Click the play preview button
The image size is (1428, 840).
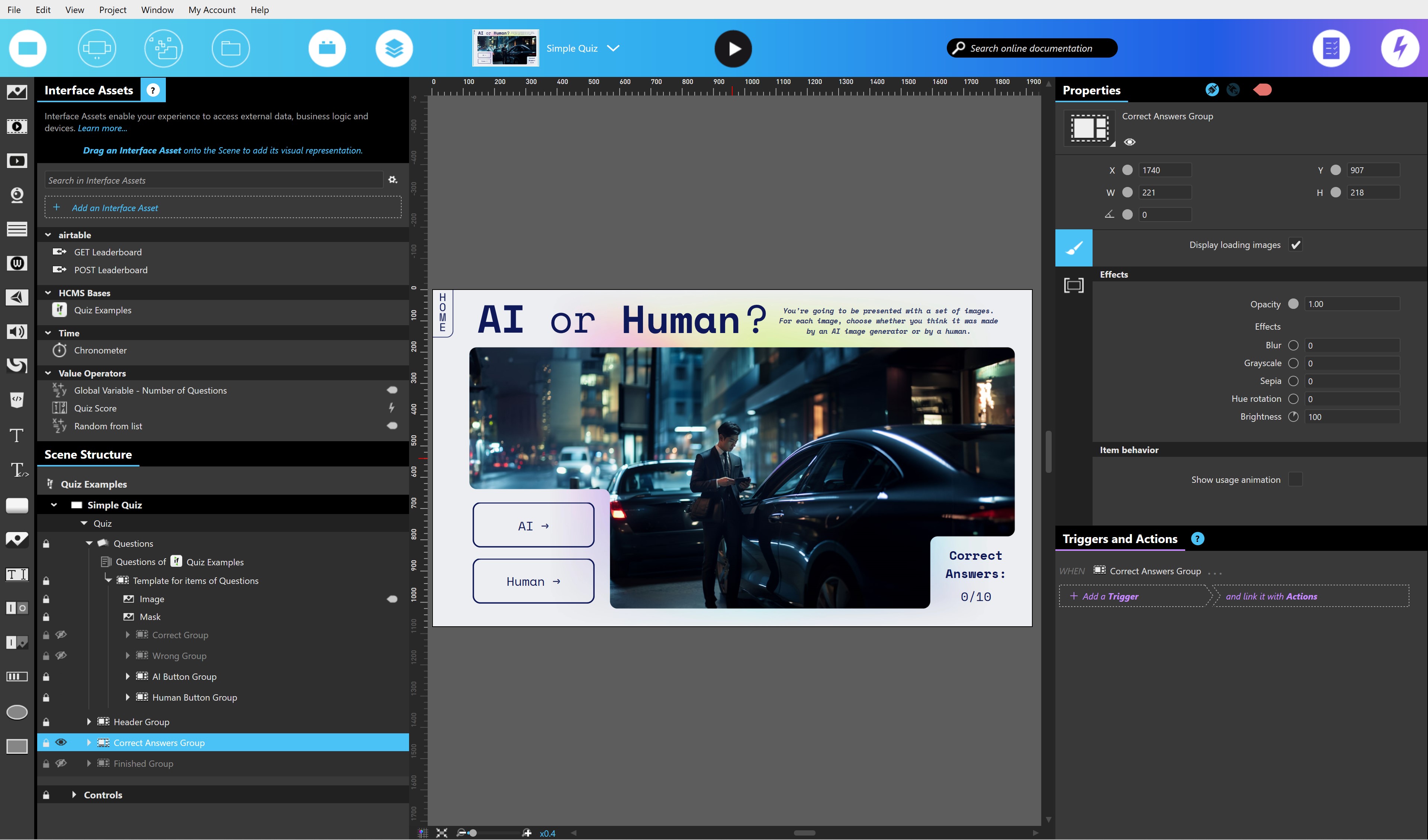point(733,49)
